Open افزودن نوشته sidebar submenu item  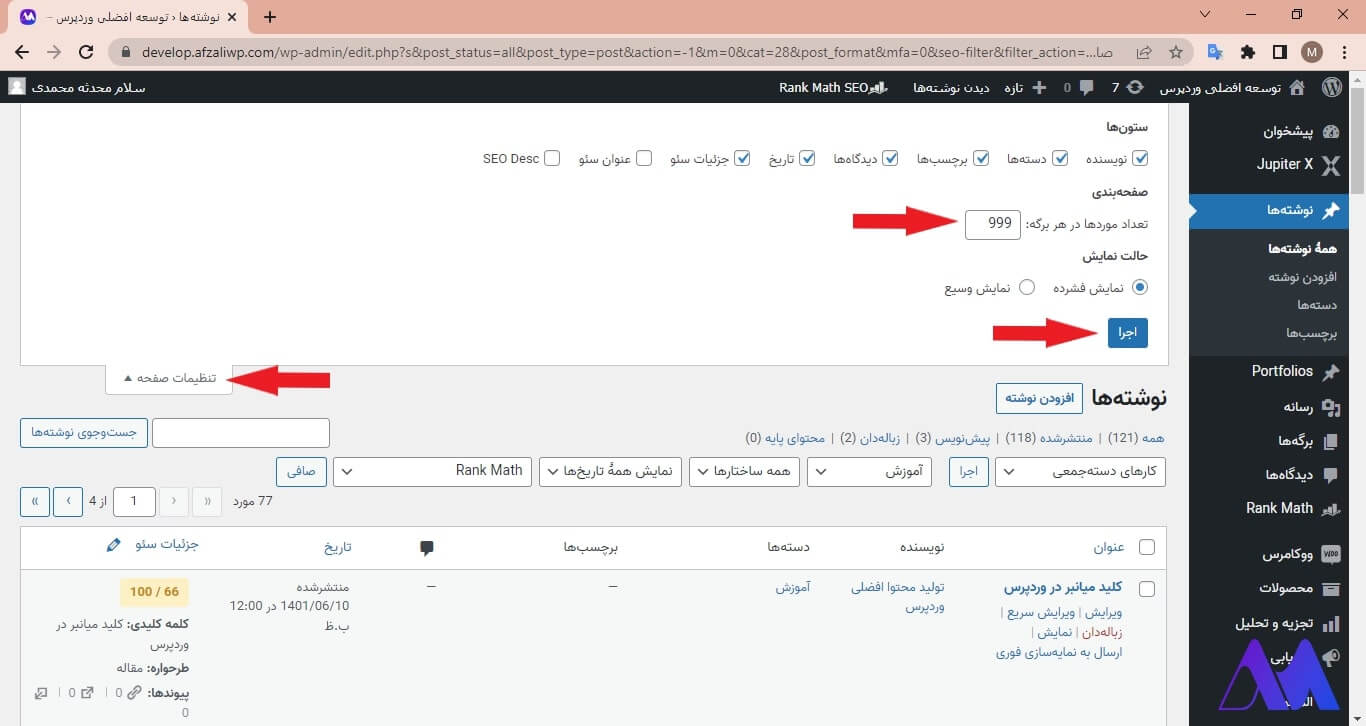tap(1303, 276)
